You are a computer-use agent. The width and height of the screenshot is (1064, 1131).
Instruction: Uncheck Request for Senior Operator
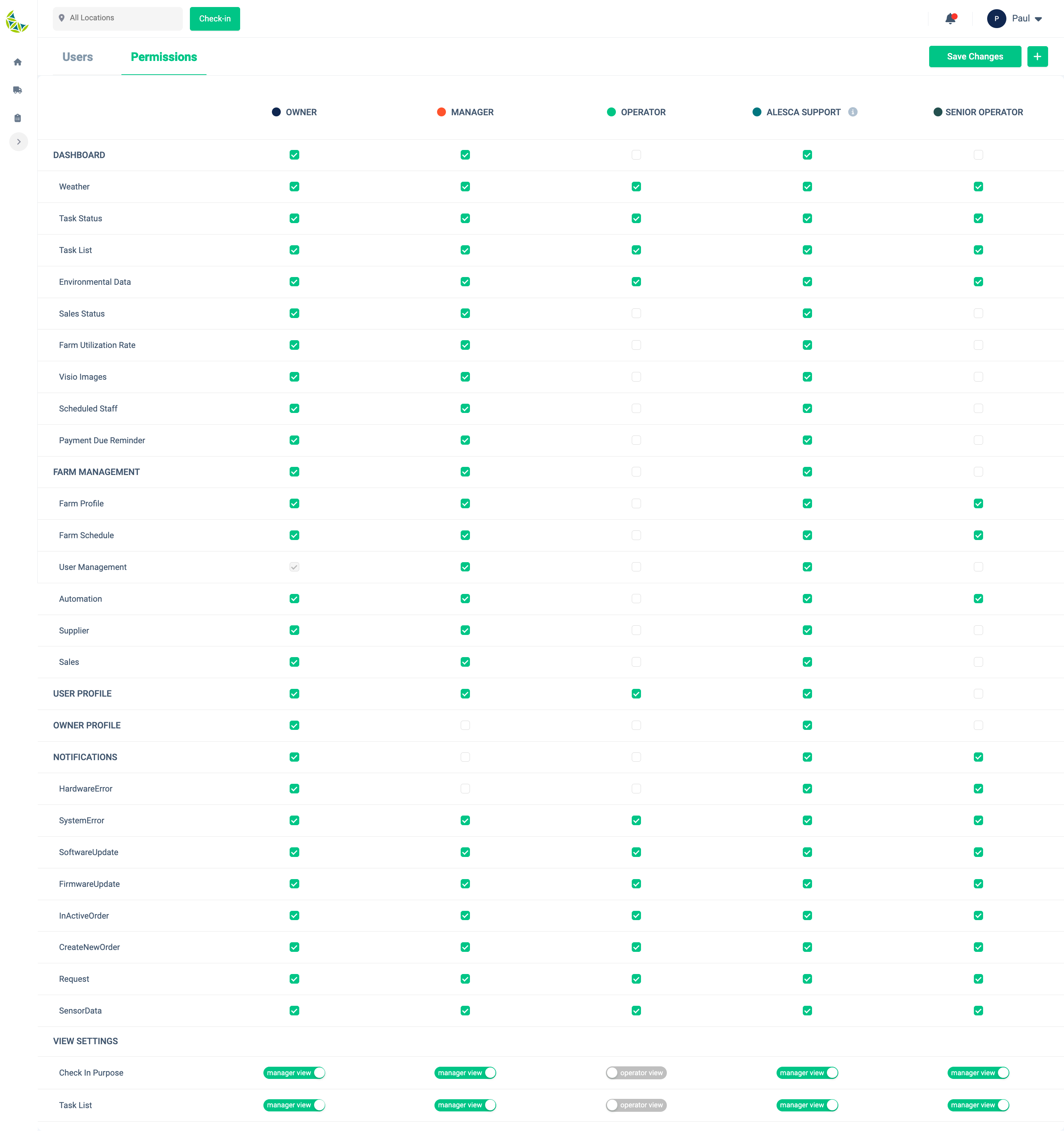coord(978,979)
